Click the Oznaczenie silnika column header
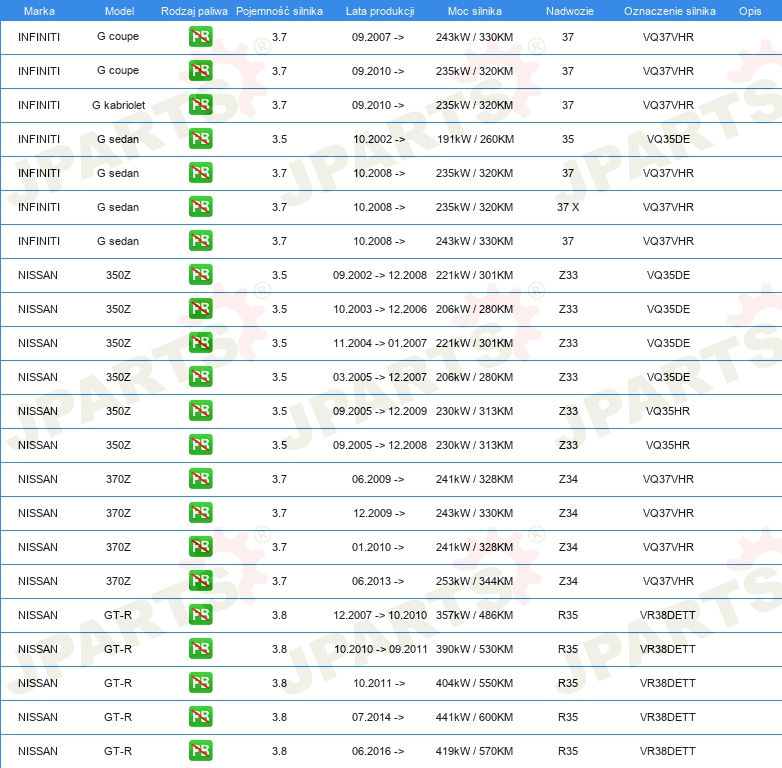Image resolution: width=782 pixels, height=768 pixels. click(x=669, y=11)
